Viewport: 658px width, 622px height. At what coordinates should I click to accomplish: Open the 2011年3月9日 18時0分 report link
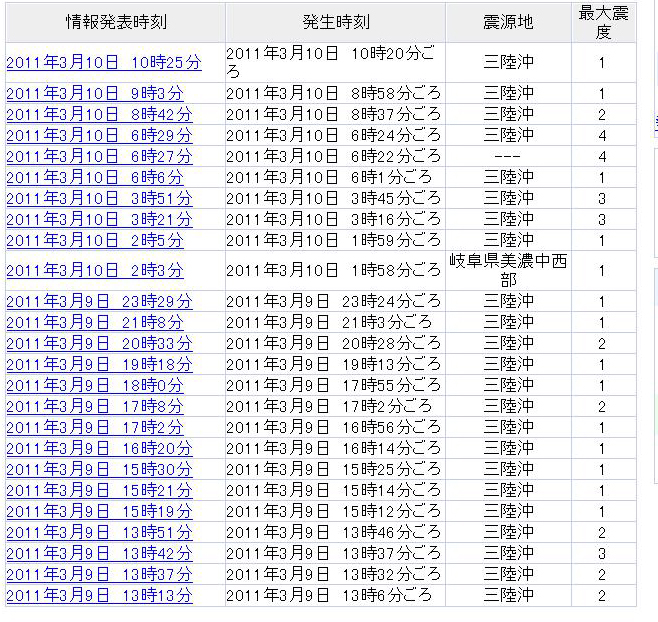pyautogui.click(x=95, y=385)
